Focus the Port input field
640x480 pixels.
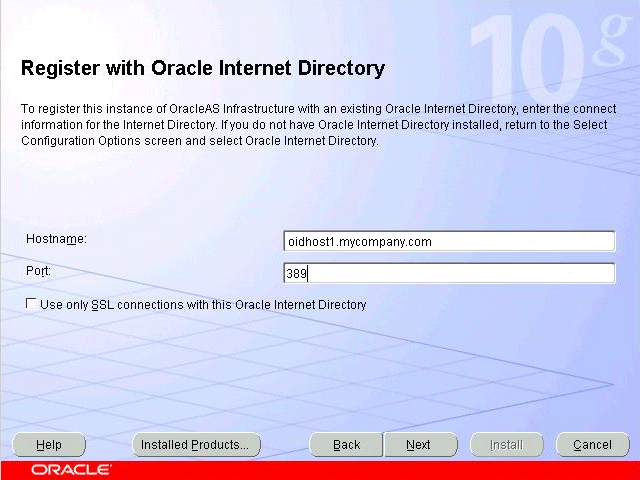tap(449, 273)
